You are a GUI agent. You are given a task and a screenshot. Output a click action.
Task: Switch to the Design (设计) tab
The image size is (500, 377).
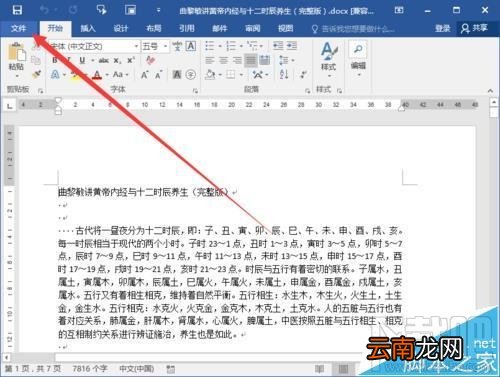[x=121, y=28]
